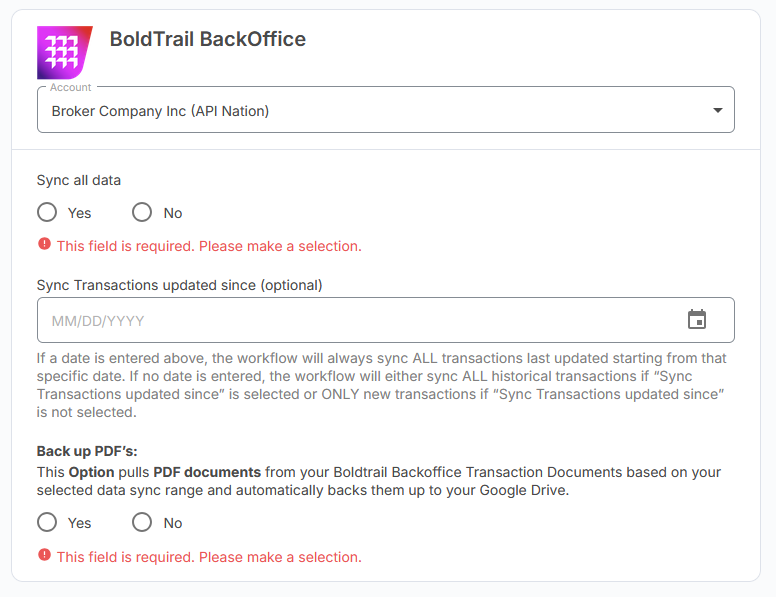
Task: Click the Sync Transactions updated since label
Action: [x=179, y=285]
